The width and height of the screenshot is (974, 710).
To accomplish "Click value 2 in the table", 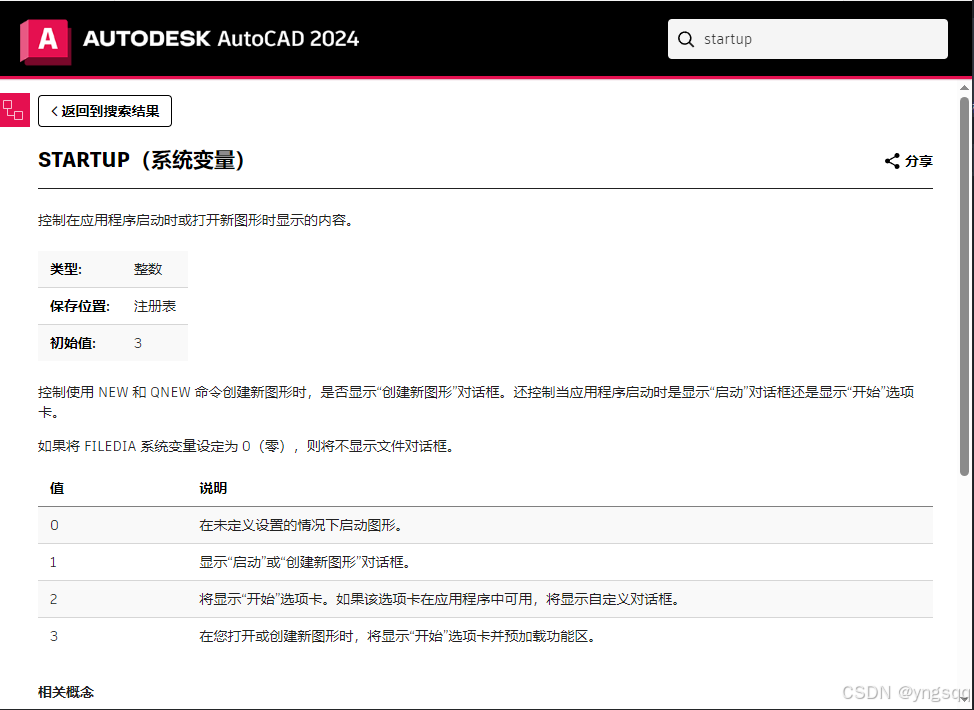I will [53, 599].
